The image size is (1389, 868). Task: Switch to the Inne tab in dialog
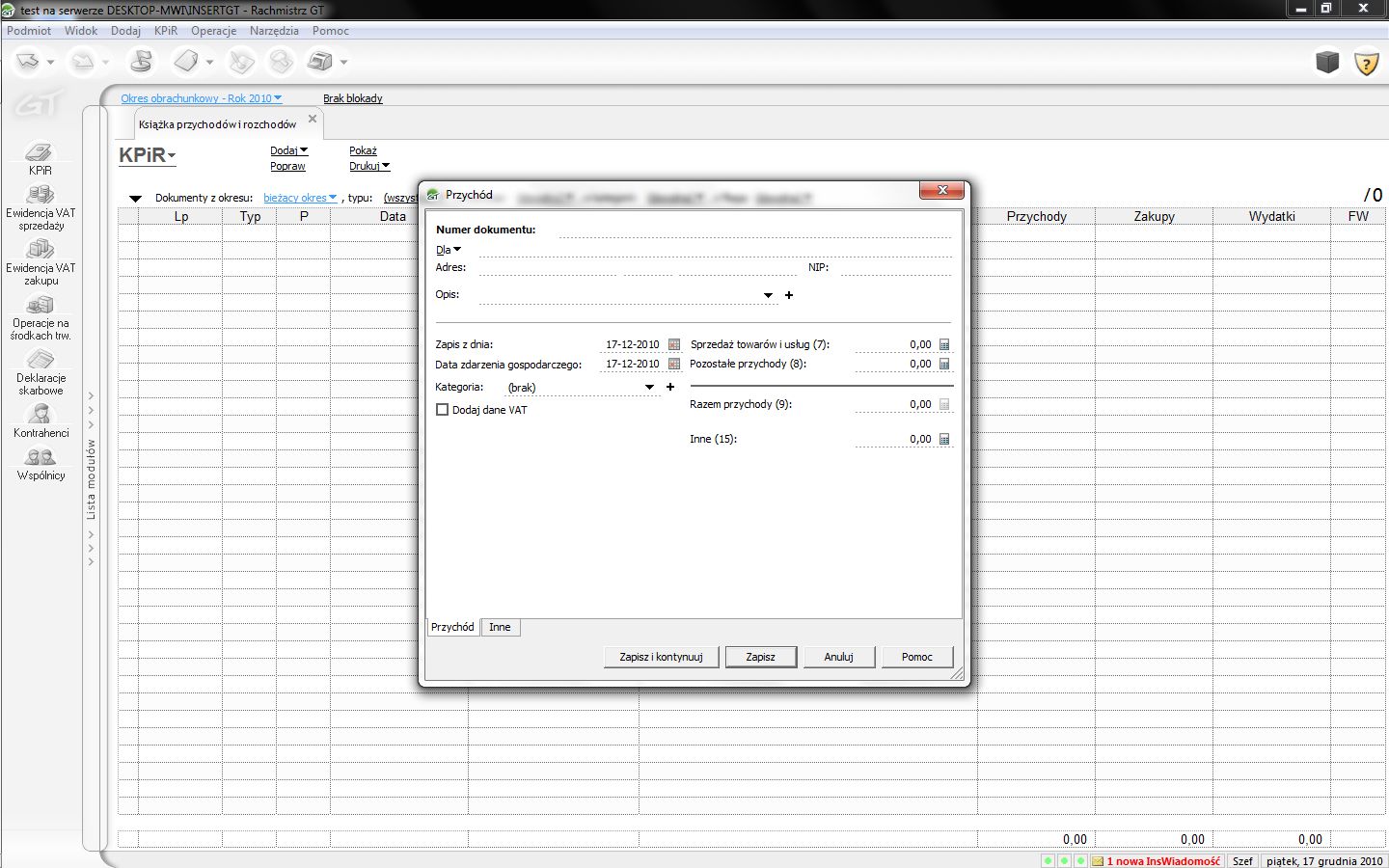point(500,627)
